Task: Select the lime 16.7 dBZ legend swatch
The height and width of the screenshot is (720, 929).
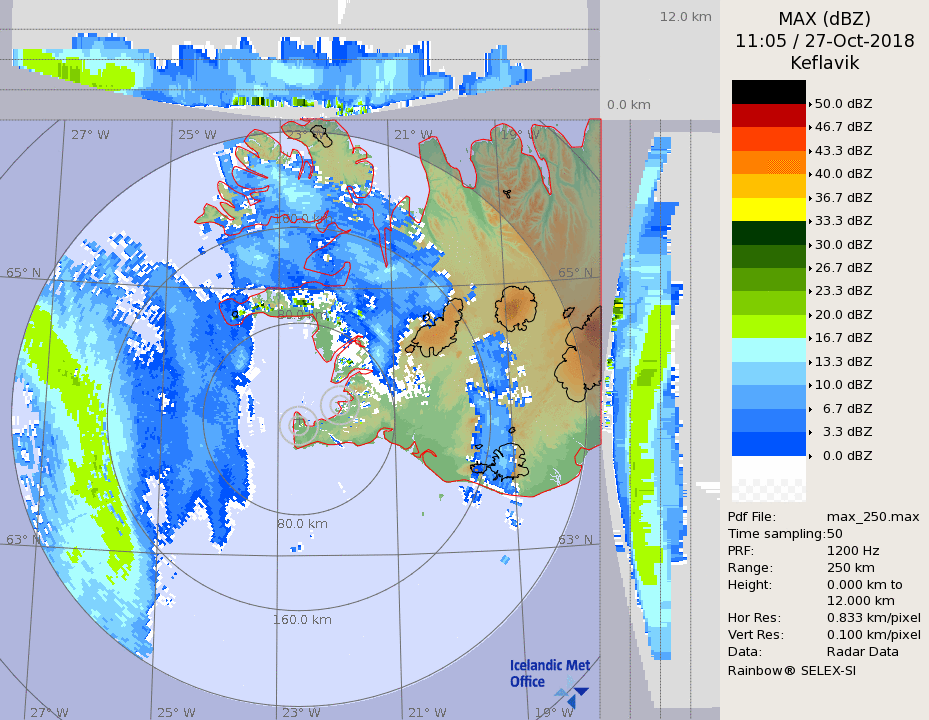Action: point(768,326)
